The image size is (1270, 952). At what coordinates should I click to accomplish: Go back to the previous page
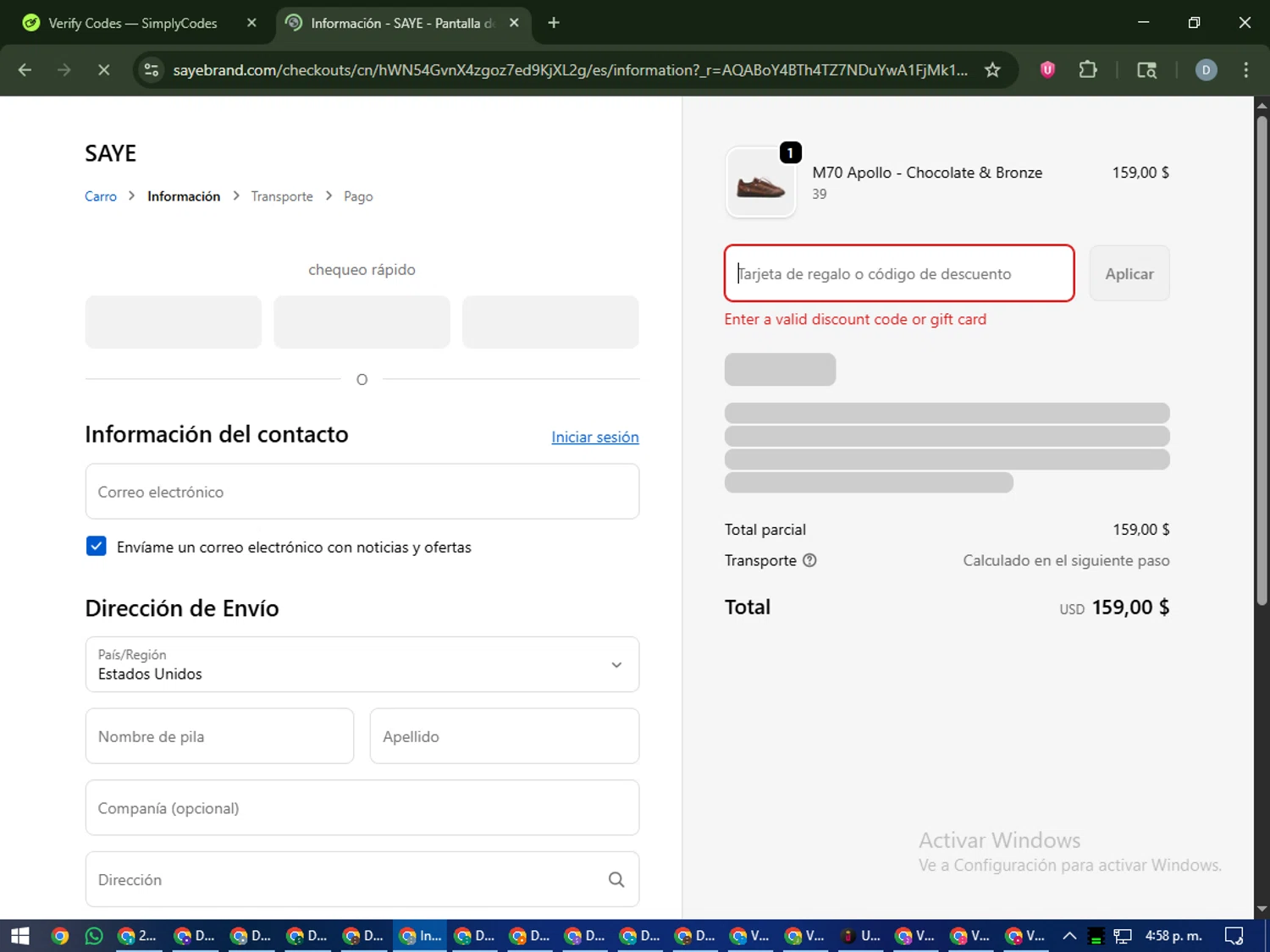coord(25,70)
